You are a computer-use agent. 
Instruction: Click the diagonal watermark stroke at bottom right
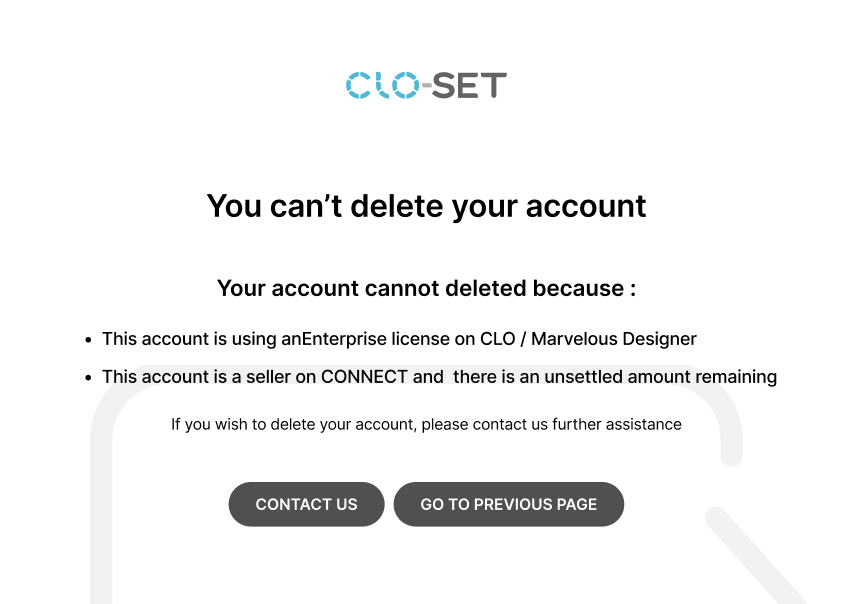[x=756, y=557]
